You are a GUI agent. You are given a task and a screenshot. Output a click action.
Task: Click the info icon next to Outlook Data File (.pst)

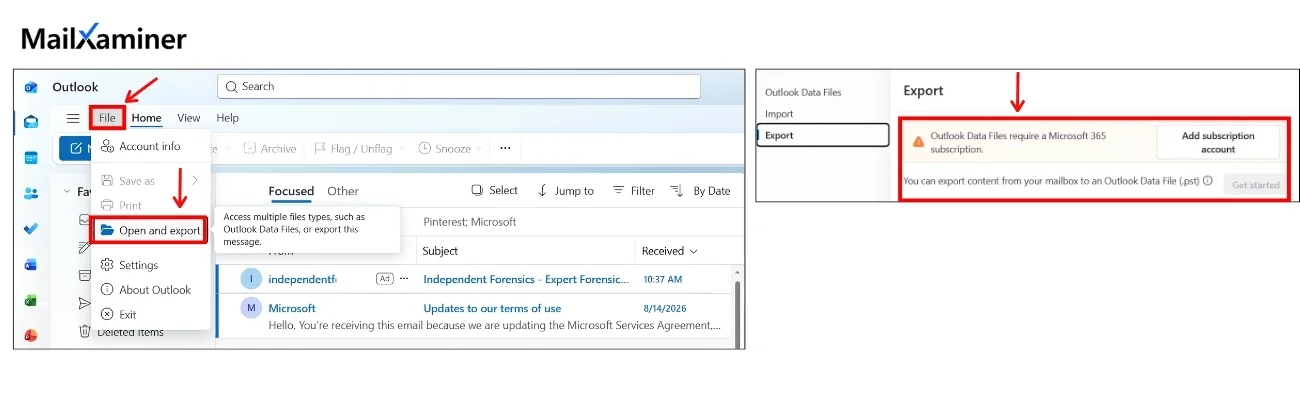tap(1208, 181)
